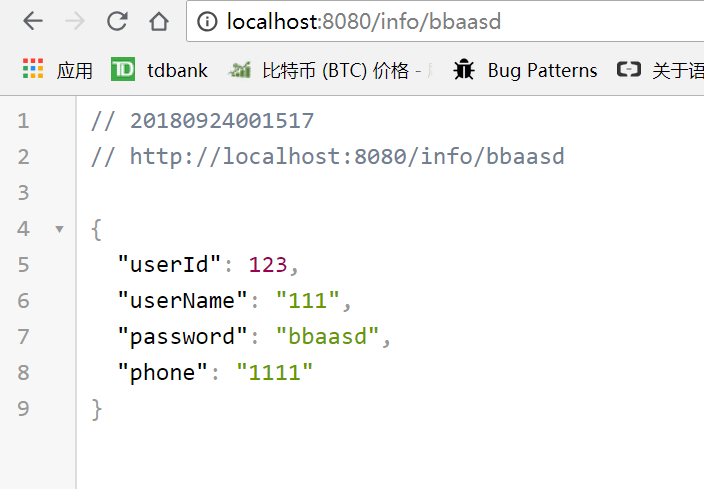Click the commented localhost URL on line 2

coord(347,157)
